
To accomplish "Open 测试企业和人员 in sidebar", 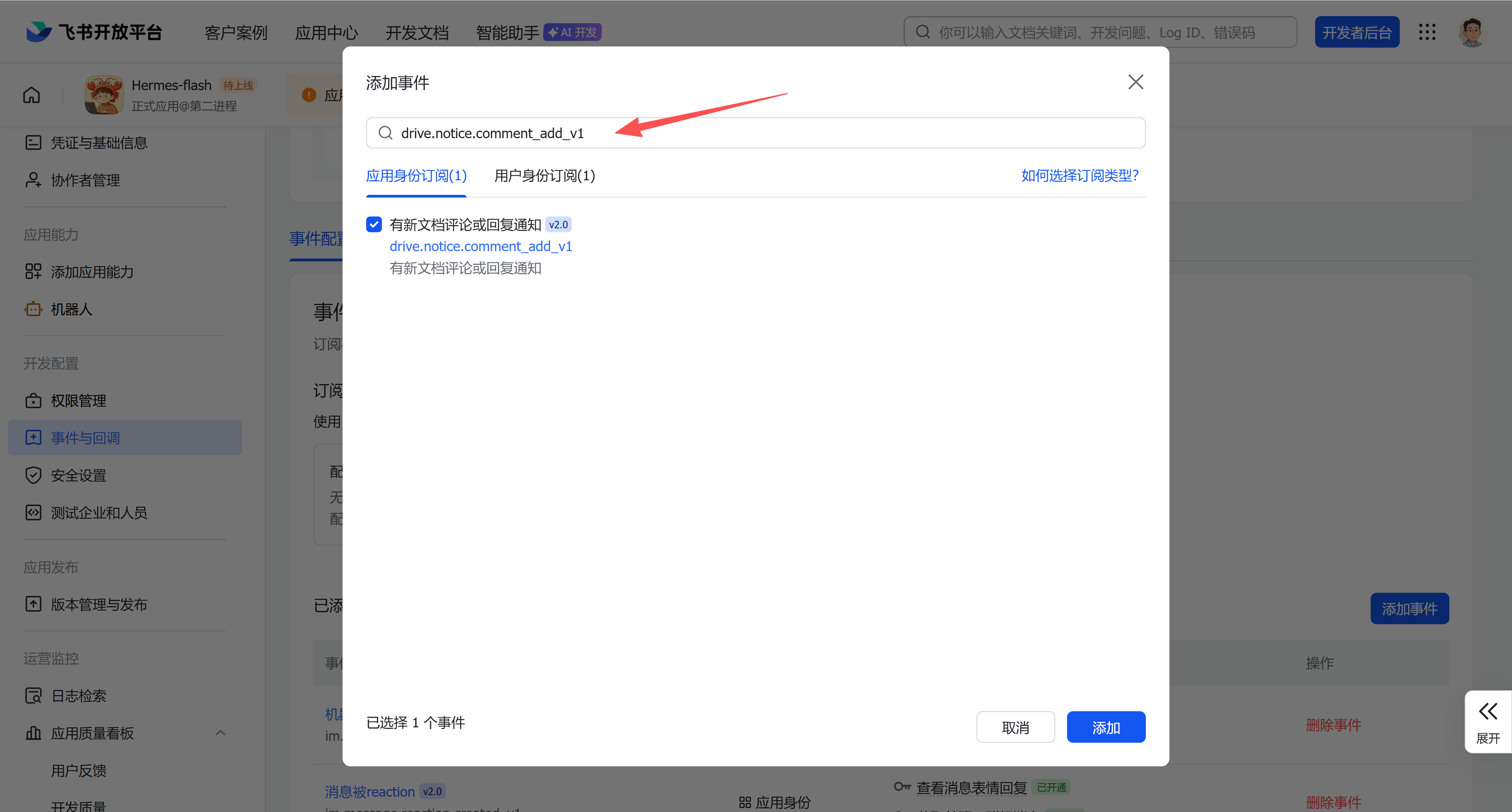I will click(87, 513).
